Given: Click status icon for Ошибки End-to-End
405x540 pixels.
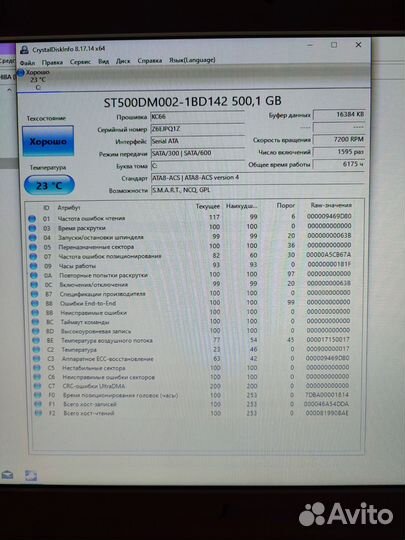Looking at the screenshot, I should (35, 303).
